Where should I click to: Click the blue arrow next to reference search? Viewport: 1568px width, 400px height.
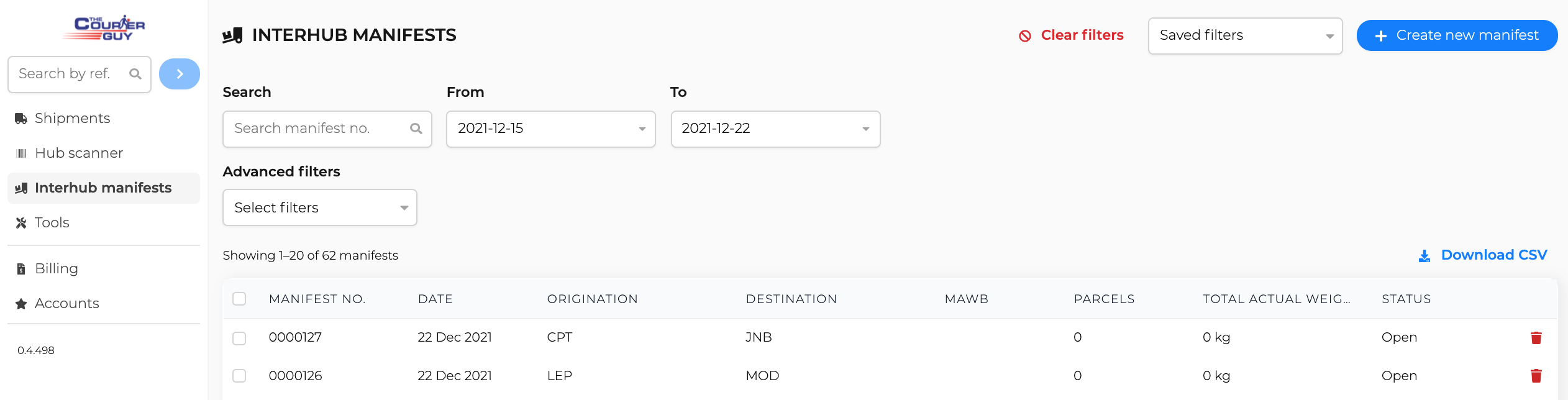point(180,74)
